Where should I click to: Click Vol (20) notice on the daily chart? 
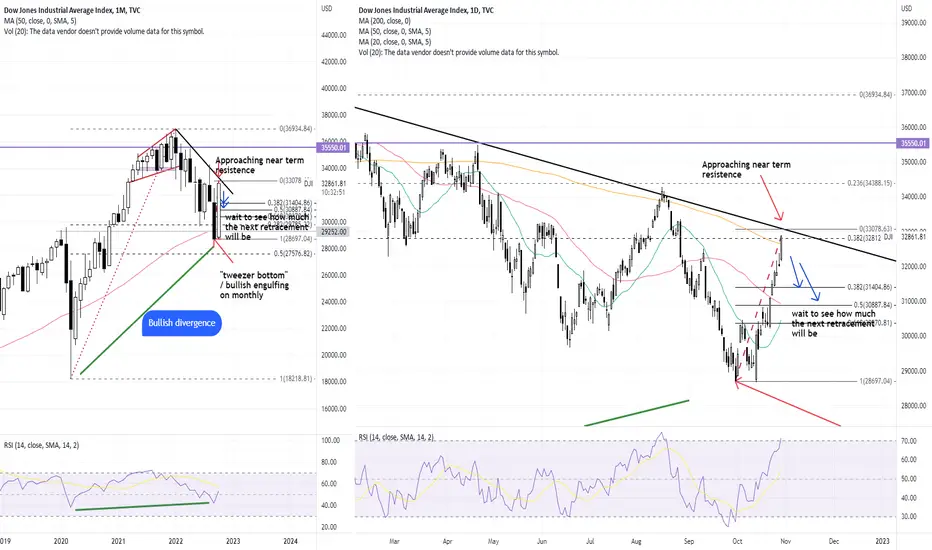click(459, 52)
